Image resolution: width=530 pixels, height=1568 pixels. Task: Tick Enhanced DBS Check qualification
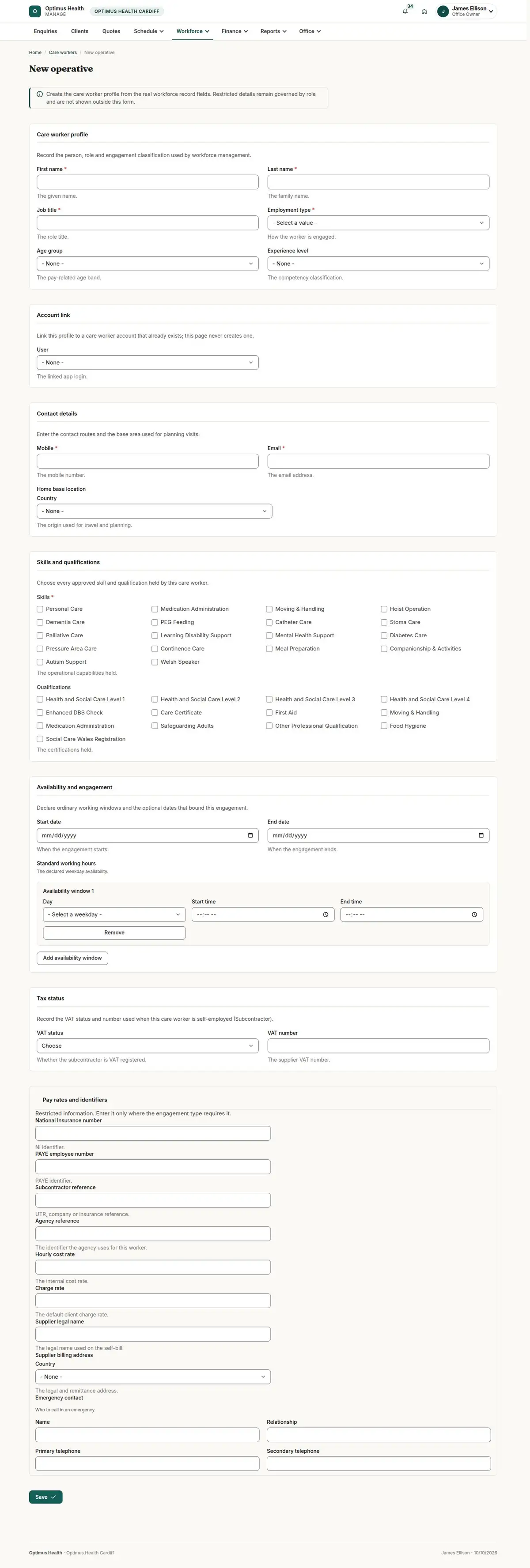pyautogui.click(x=40, y=712)
